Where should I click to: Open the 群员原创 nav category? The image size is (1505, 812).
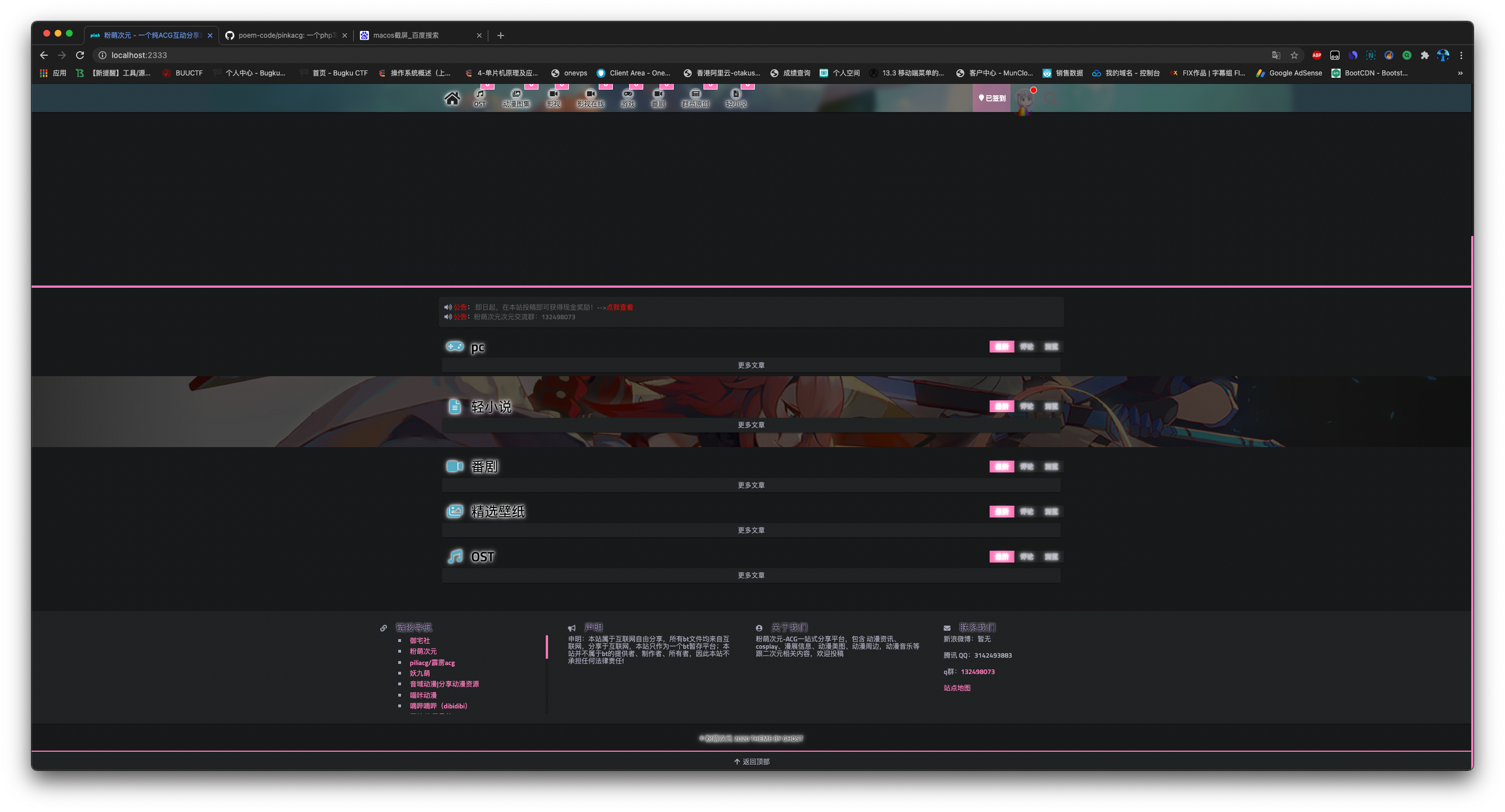click(695, 98)
